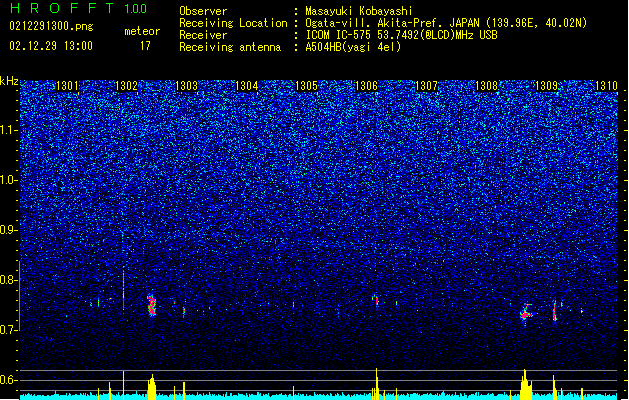629x400 pixels.
Task: Click the timestamp 02.12.29 13:00
Action: 51,46
